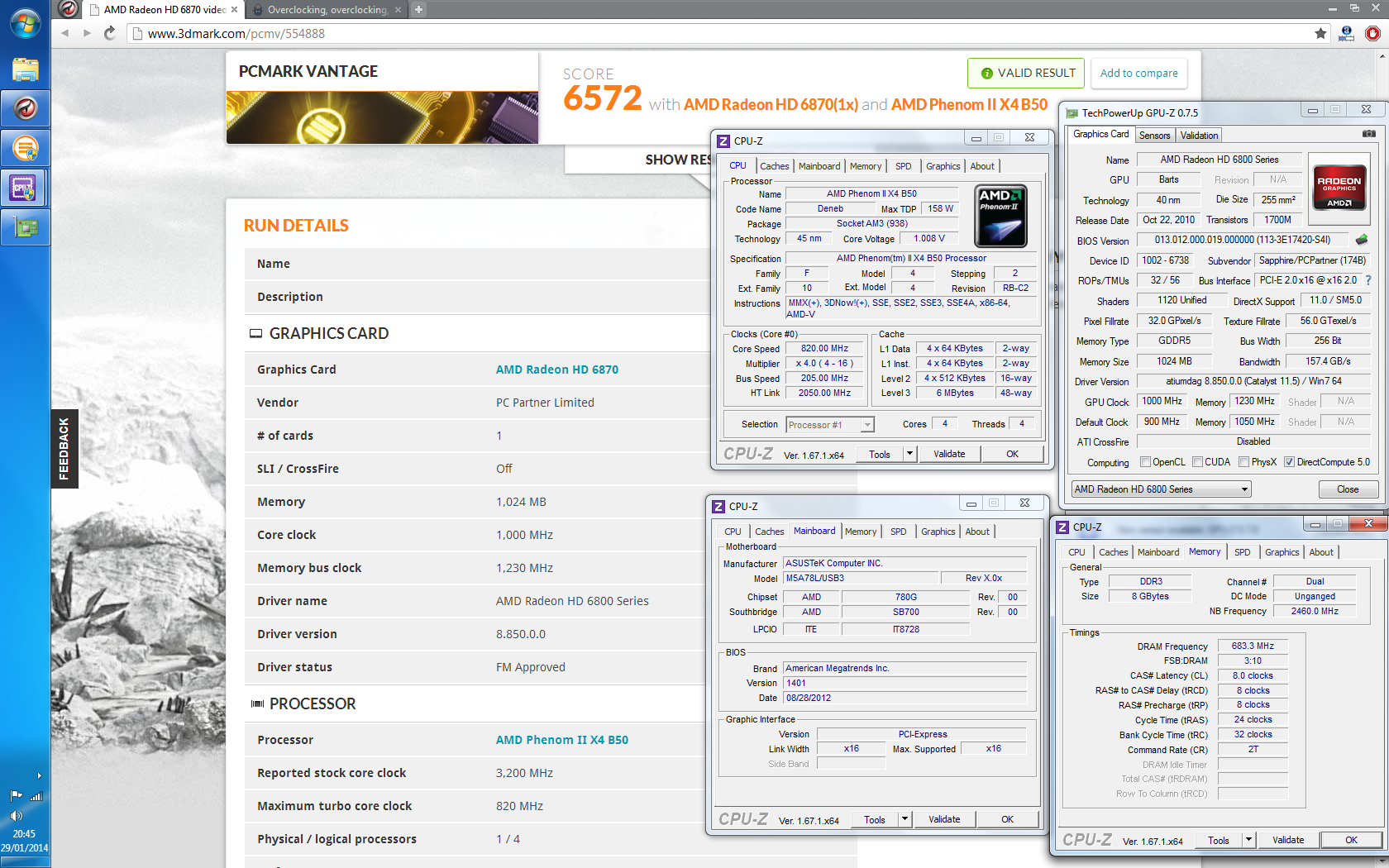Click the browser forward arrow
The height and width of the screenshot is (868, 1389).
[87, 33]
